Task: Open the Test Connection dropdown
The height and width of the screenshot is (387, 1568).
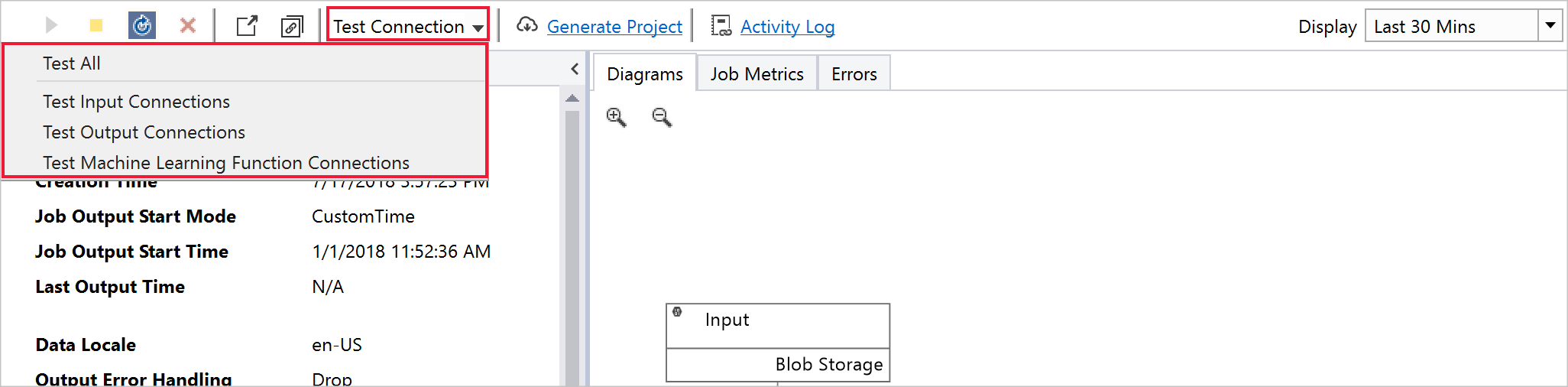Action: pos(408,26)
